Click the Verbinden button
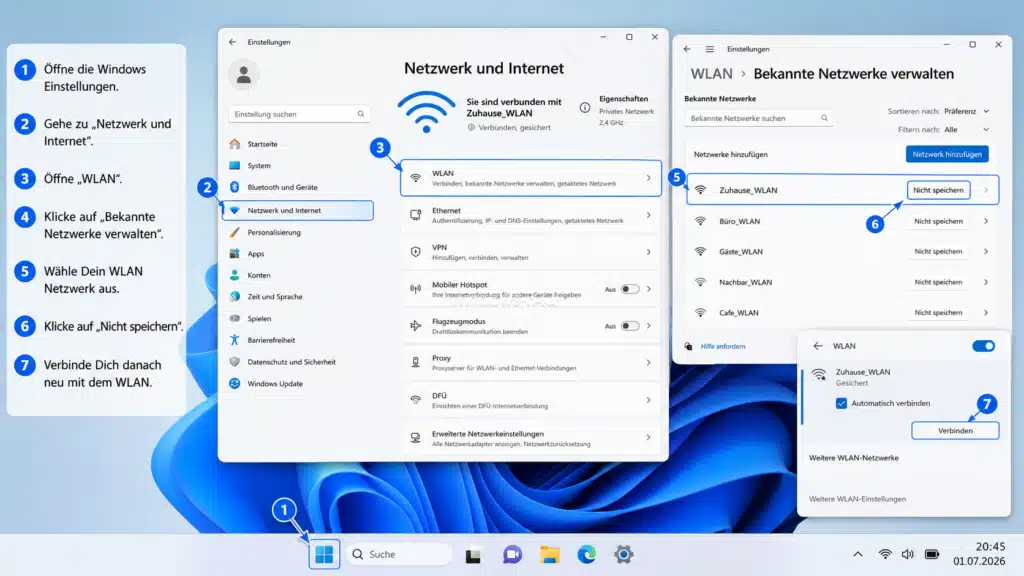The image size is (1024, 576). pyautogui.click(x=955, y=430)
